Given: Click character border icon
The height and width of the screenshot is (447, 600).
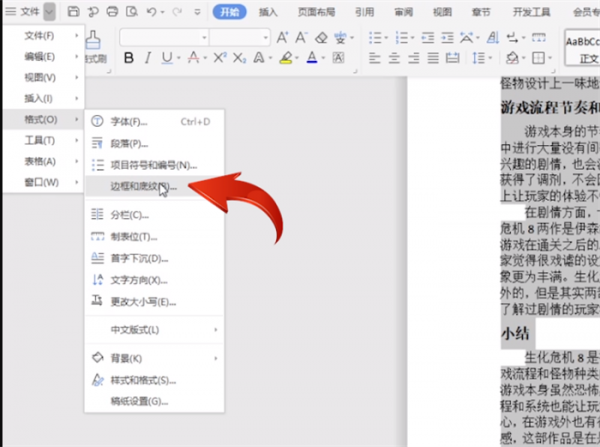Looking at the screenshot, I should pyautogui.click(x=338, y=58).
